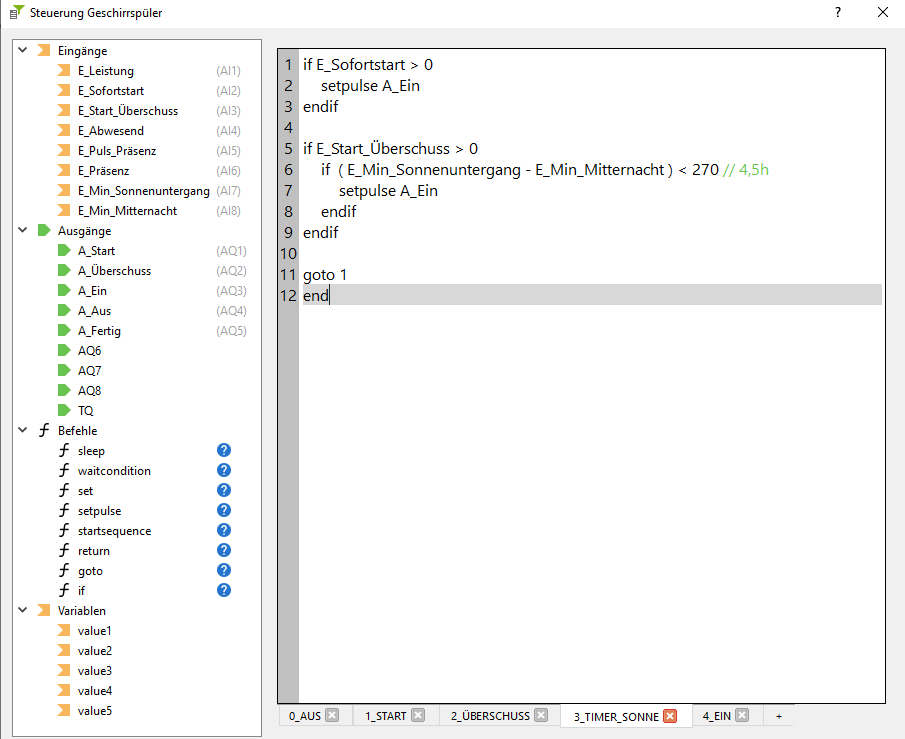Collapse the Befehle tree section

pyautogui.click(x=22, y=431)
